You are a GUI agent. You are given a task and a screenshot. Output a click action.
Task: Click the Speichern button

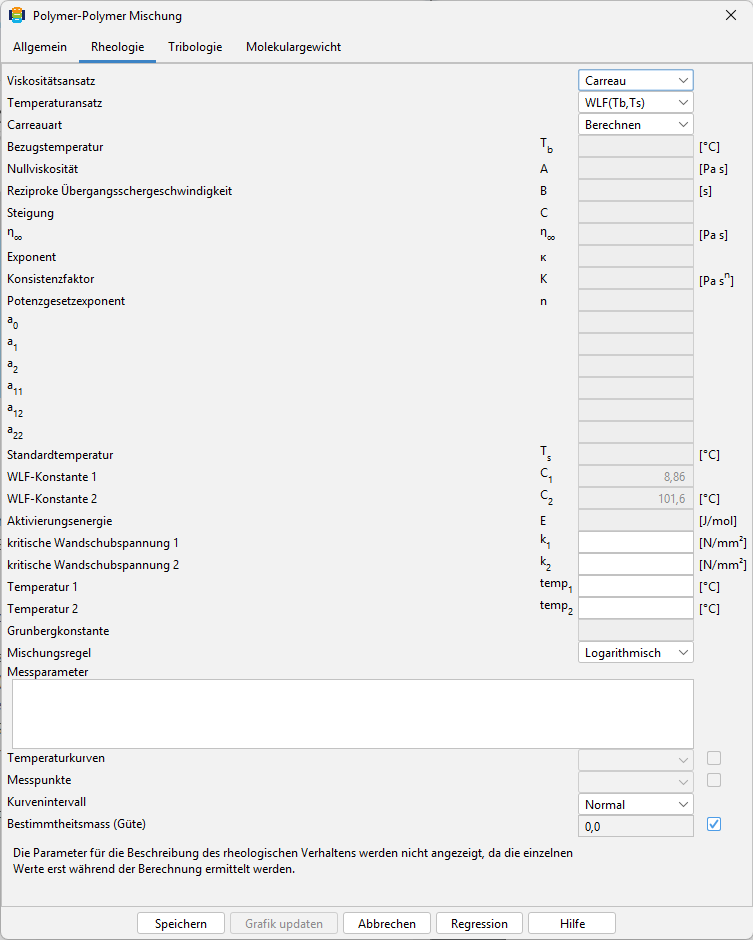click(180, 923)
